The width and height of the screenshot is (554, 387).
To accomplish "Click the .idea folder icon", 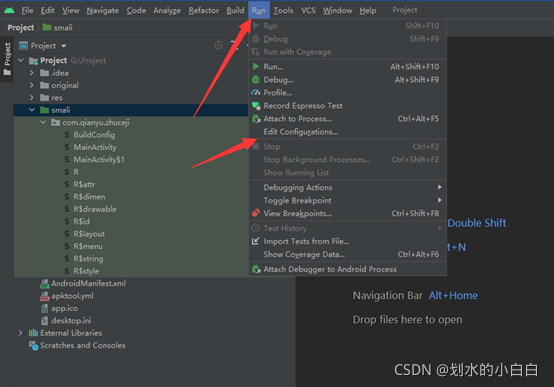I will point(45,73).
